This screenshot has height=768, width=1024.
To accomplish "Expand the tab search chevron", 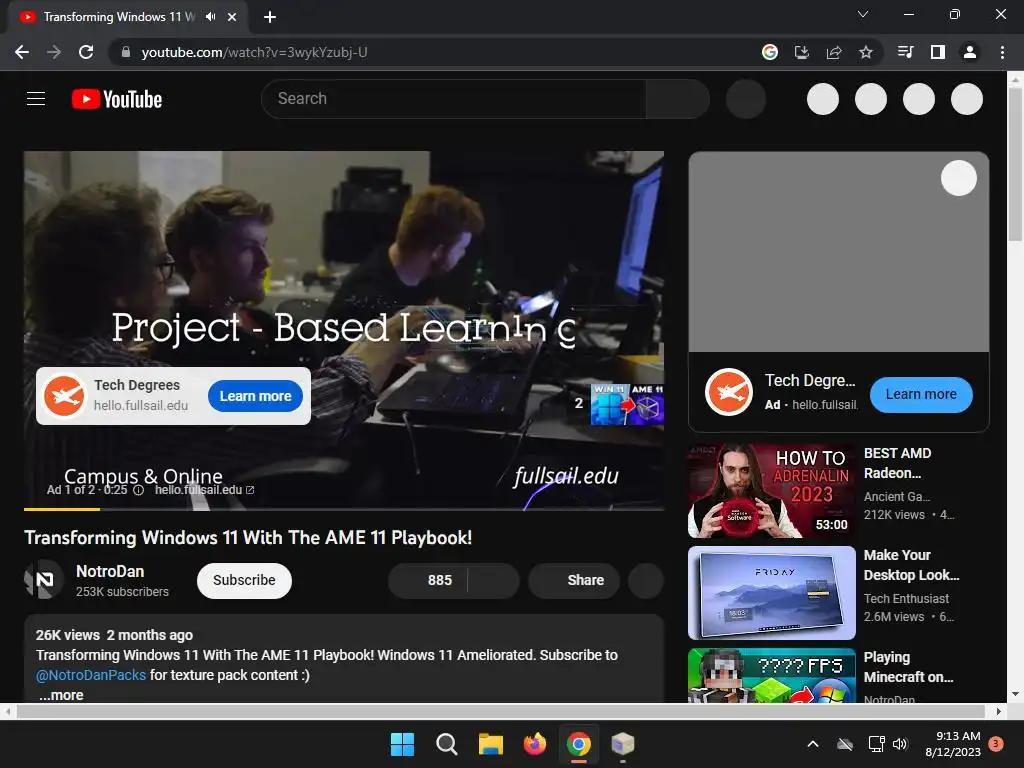I will (863, 14).
